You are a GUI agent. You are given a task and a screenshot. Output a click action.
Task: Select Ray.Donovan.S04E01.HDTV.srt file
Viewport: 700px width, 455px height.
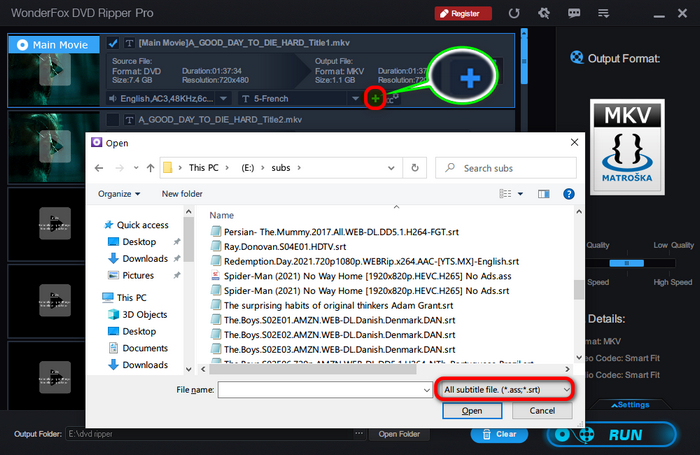(x=285, y=246)
